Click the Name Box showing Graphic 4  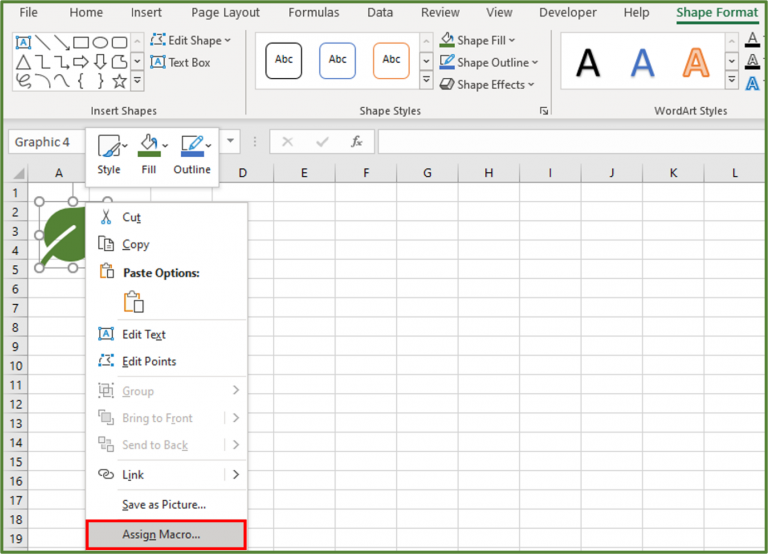coord(44,142)
